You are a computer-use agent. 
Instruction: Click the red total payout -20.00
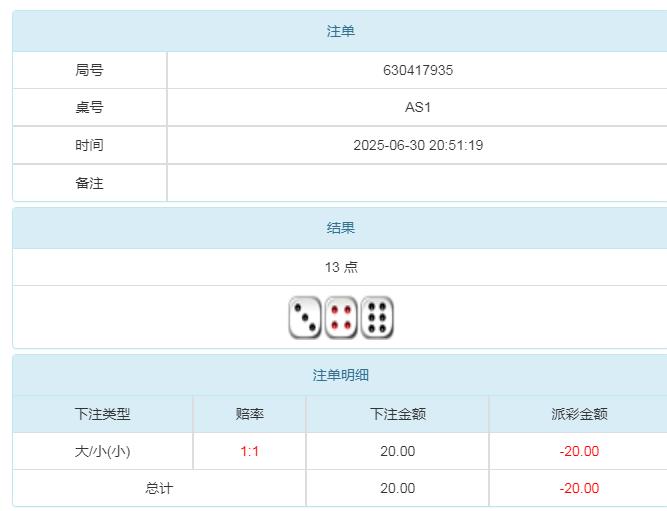579,488
